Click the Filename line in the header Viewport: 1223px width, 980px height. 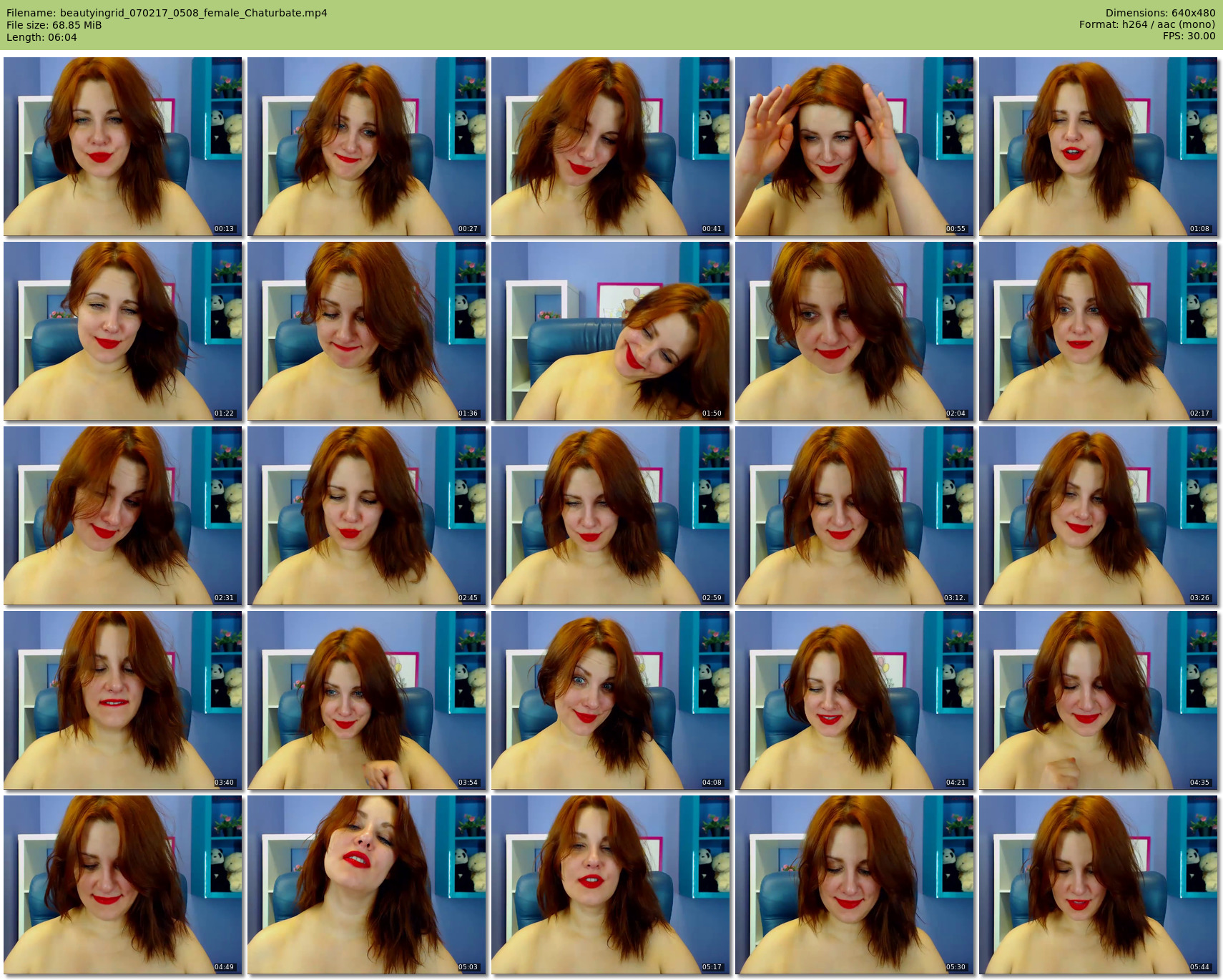point(167,13)
